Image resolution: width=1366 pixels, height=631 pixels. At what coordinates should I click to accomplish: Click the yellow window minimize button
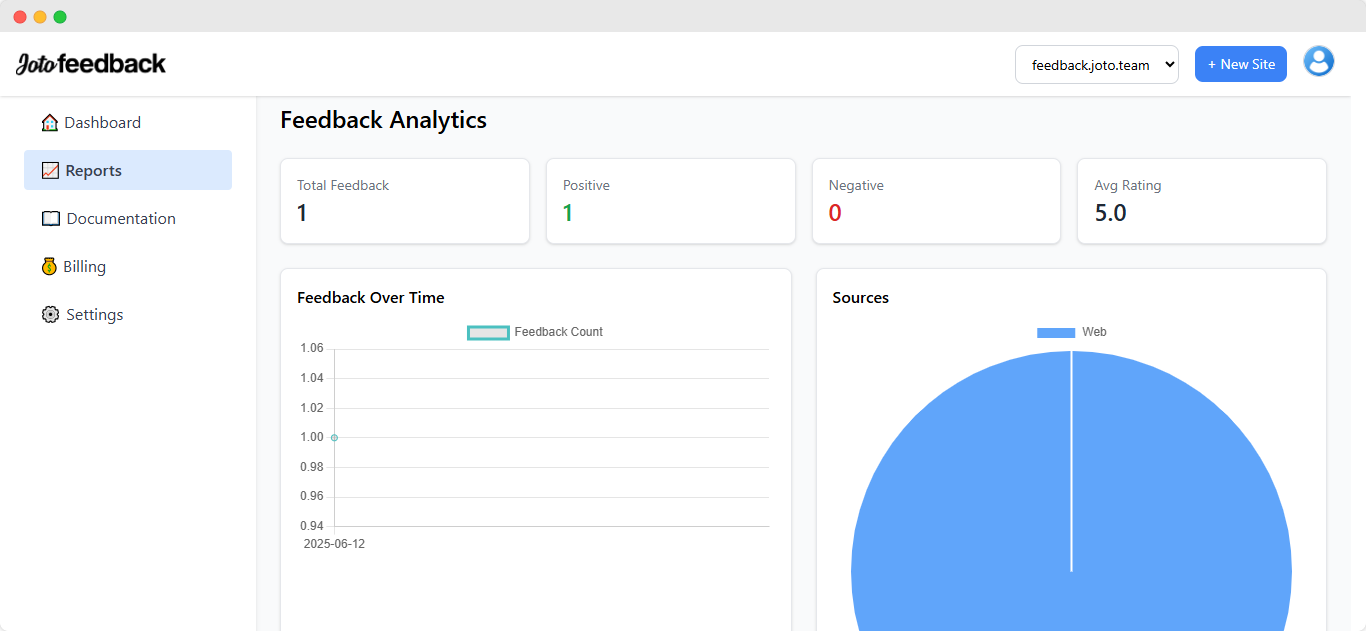[x=40, y=17]
